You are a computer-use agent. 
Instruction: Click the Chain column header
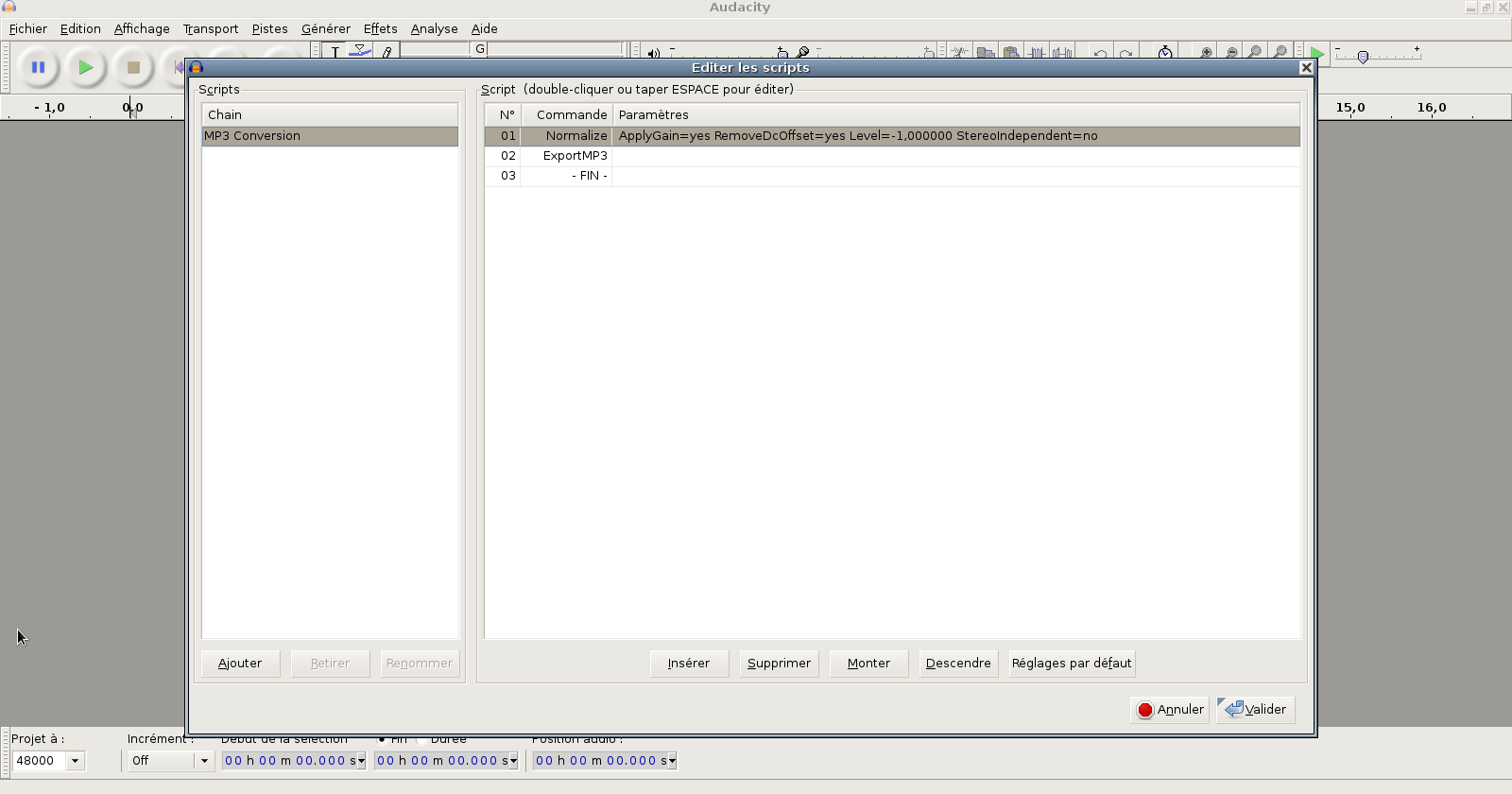click(330, 115)
